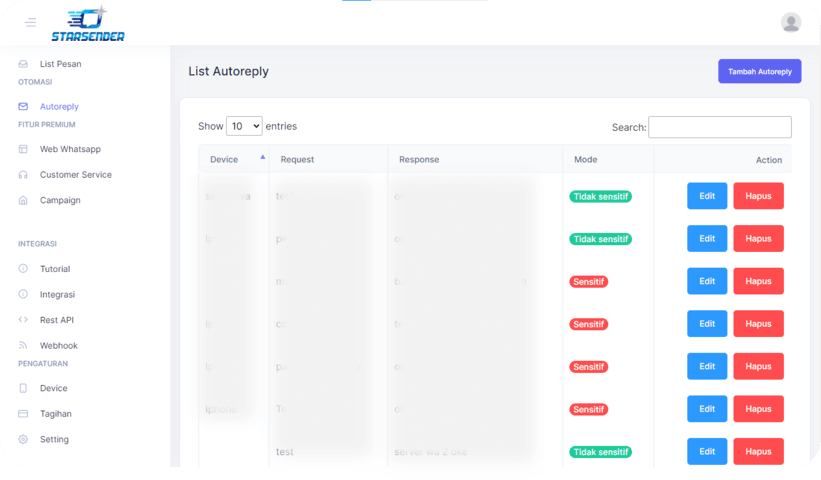
Task: Sort table by Response column
Action: 475,159
